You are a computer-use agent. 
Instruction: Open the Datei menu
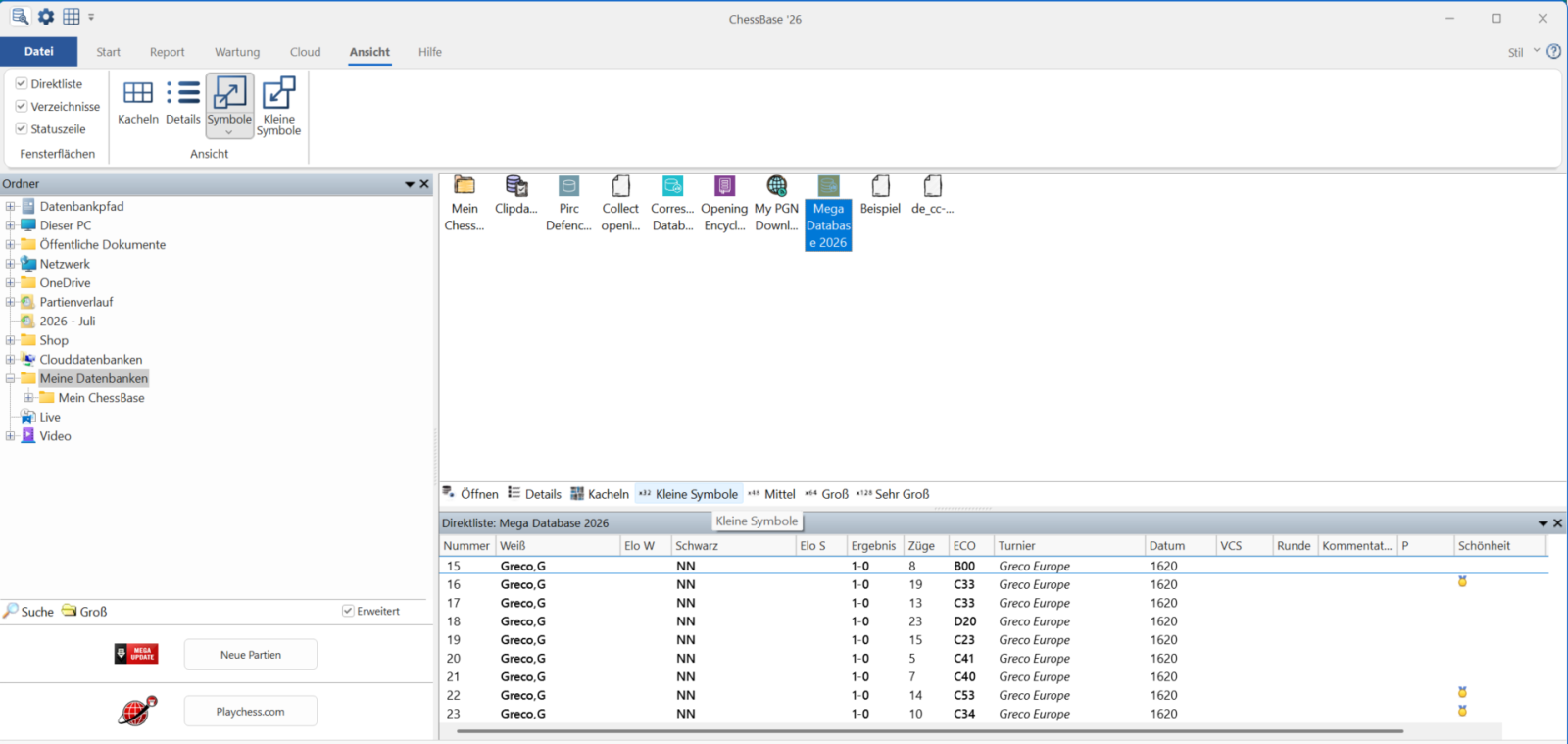pyautogui.click(x=39, y=52)
